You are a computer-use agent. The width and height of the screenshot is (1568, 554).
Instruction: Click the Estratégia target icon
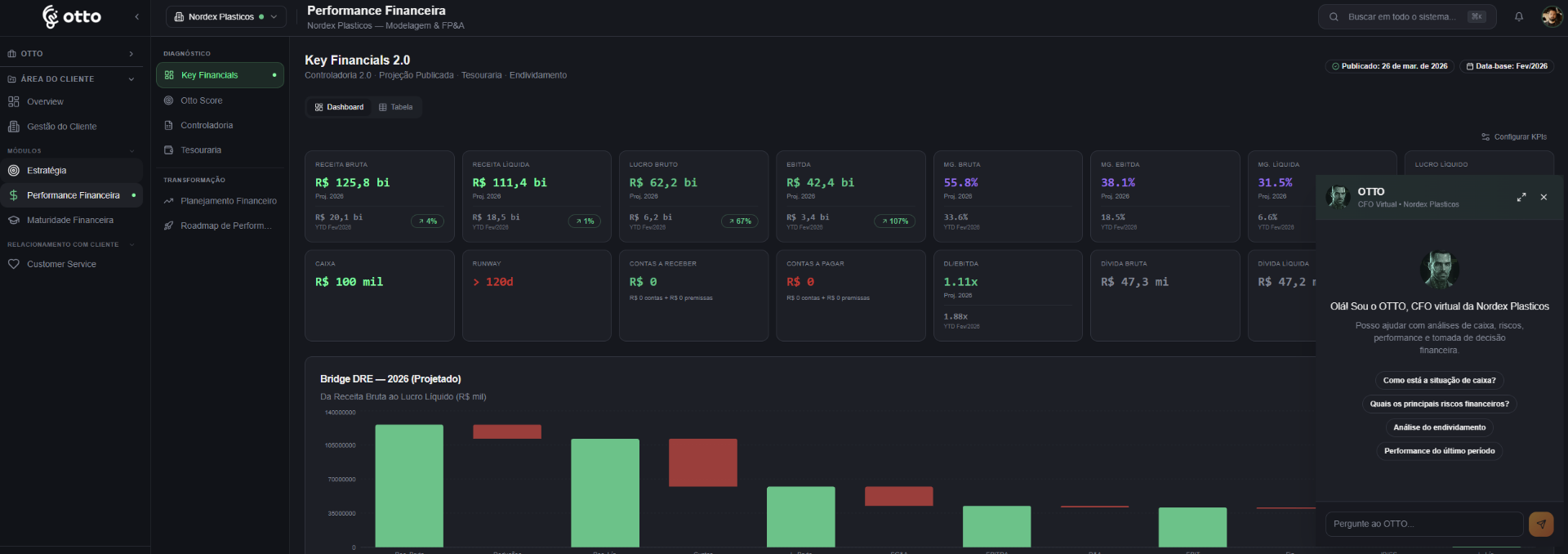pos(14,171)
